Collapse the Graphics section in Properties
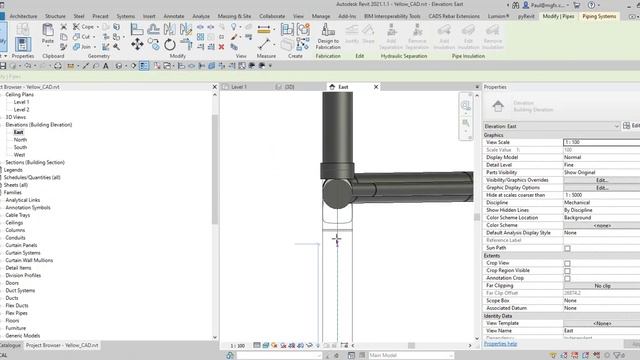The image size is (640, 360). click(x=562, y=135)
